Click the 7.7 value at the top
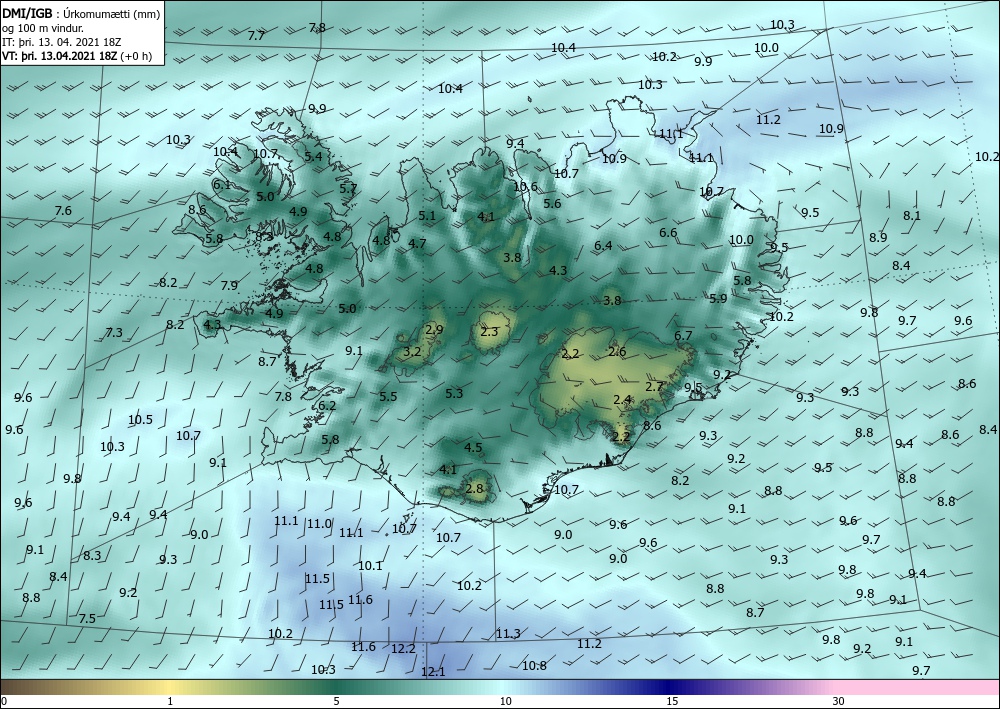The height and width of the screenshot is (709, 1000). point(256,36)
